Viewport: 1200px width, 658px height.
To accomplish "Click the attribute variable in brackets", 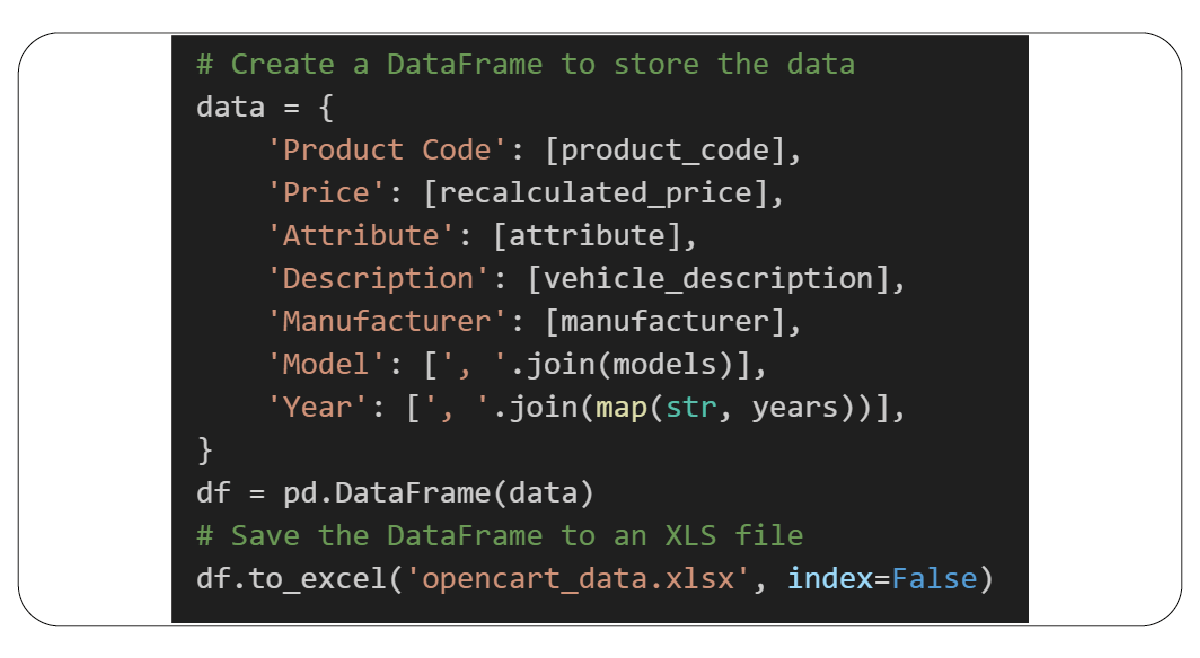I will (x=588, y=236).
